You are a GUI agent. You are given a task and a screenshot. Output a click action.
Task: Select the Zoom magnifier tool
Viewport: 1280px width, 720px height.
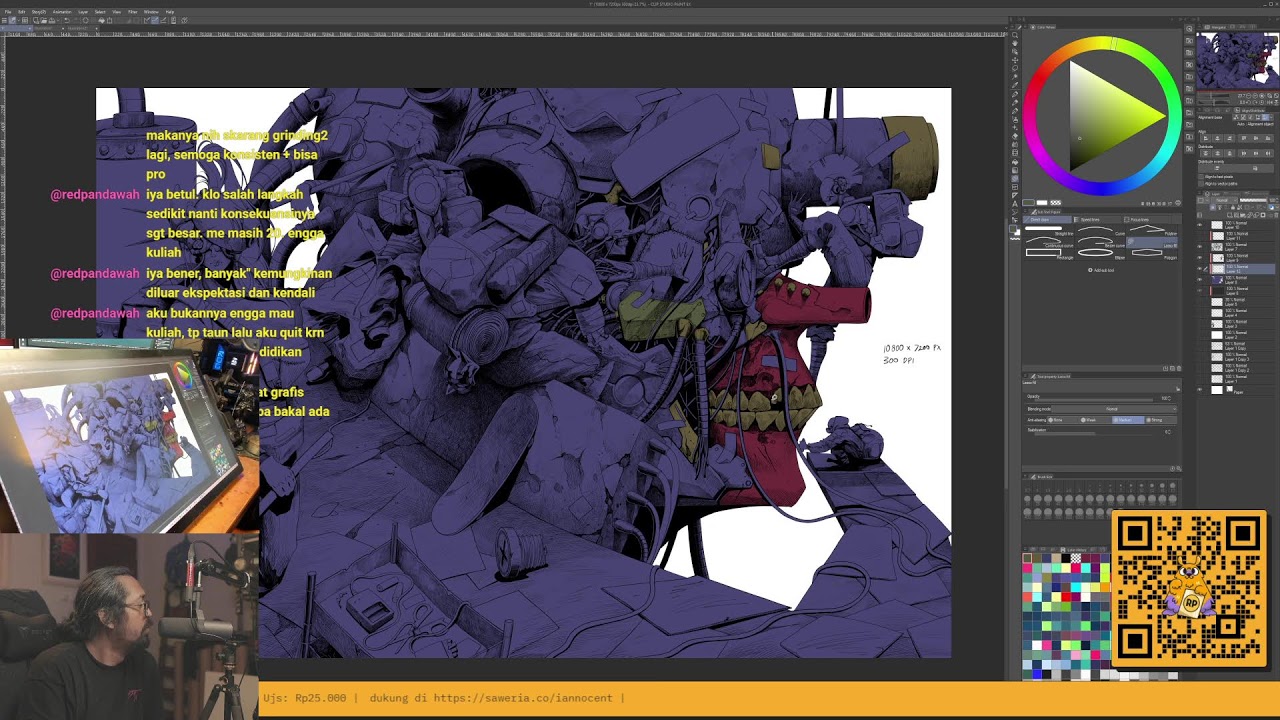[x=1015, y=37]
